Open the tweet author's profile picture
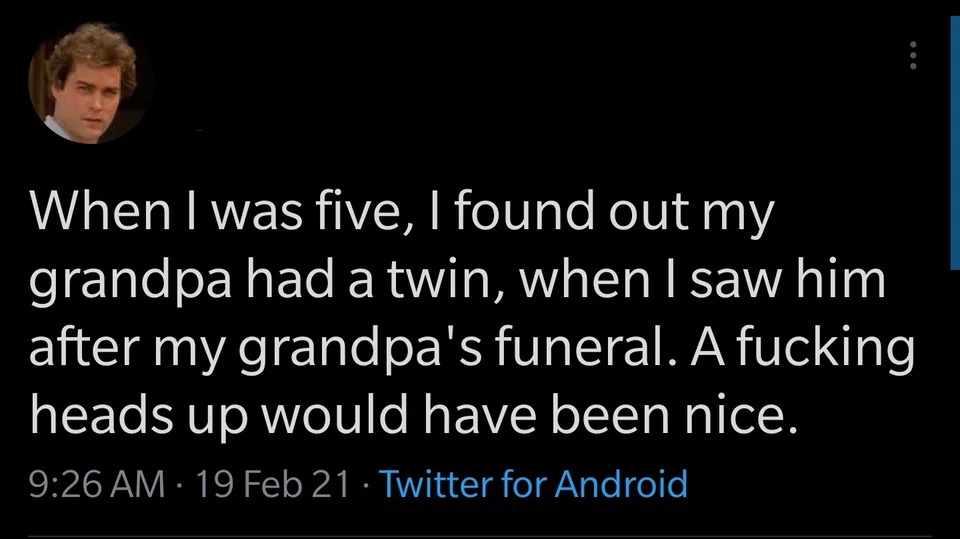The width and height of the screenshot is (960, 539). click(89, 83)
